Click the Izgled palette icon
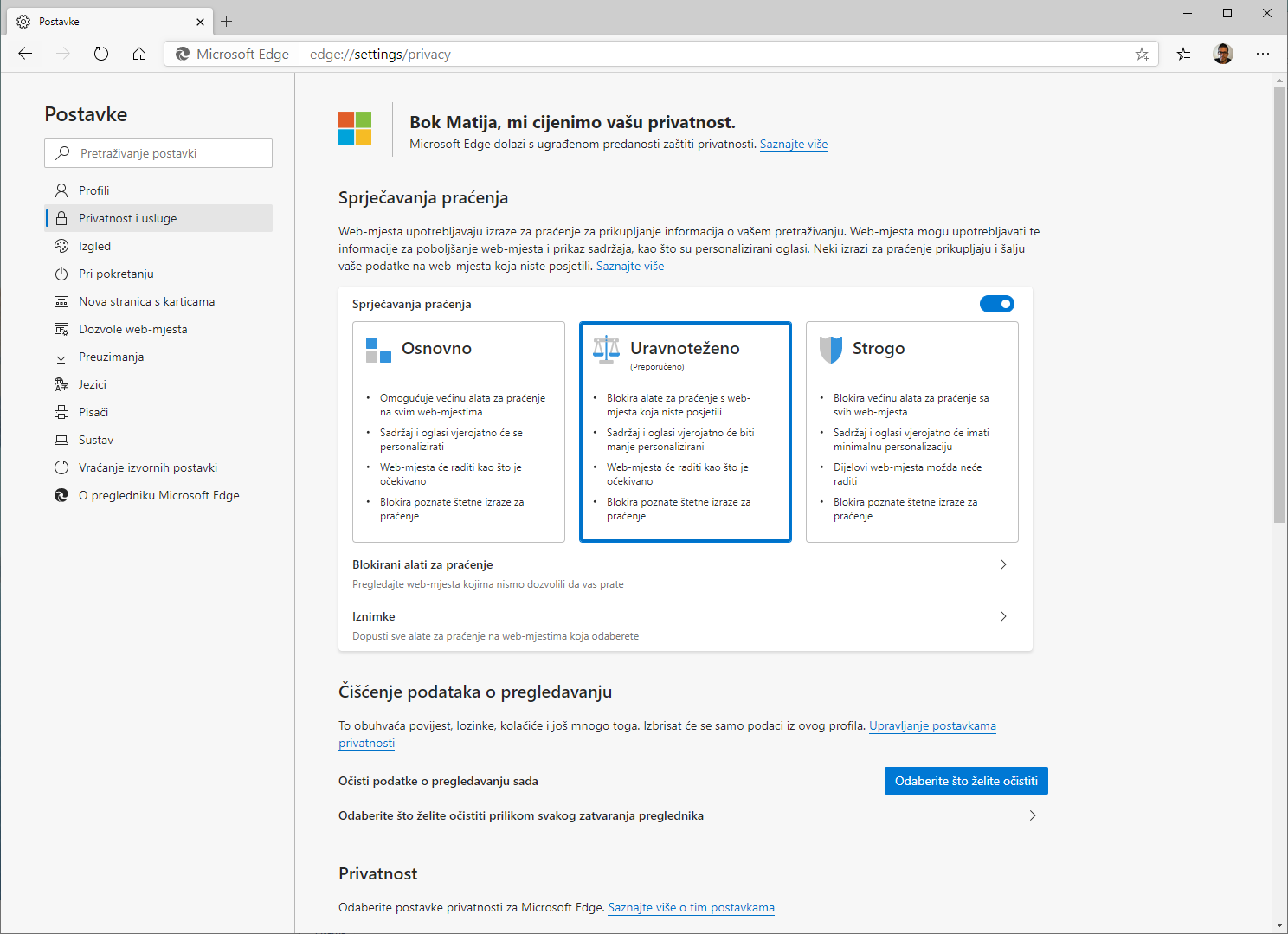 pos(61,246)
